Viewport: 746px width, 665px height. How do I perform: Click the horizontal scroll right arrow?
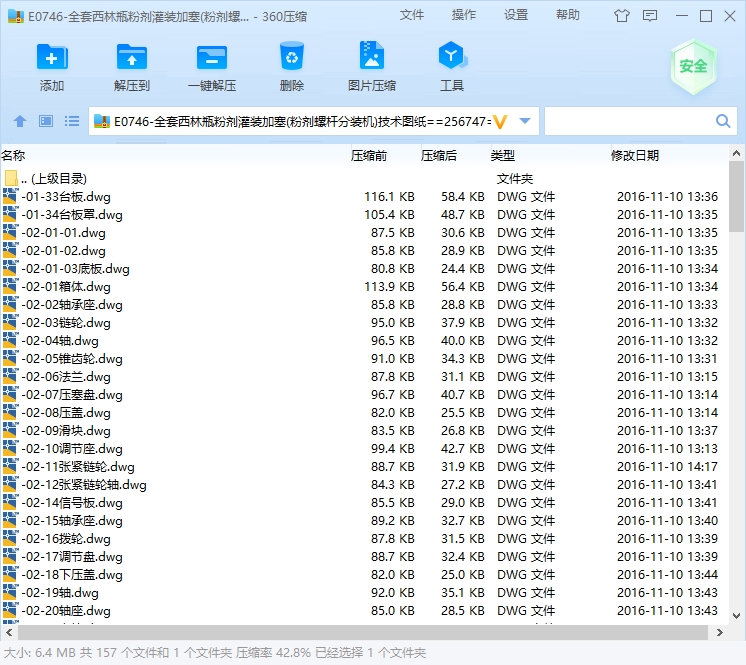[719, 633]
